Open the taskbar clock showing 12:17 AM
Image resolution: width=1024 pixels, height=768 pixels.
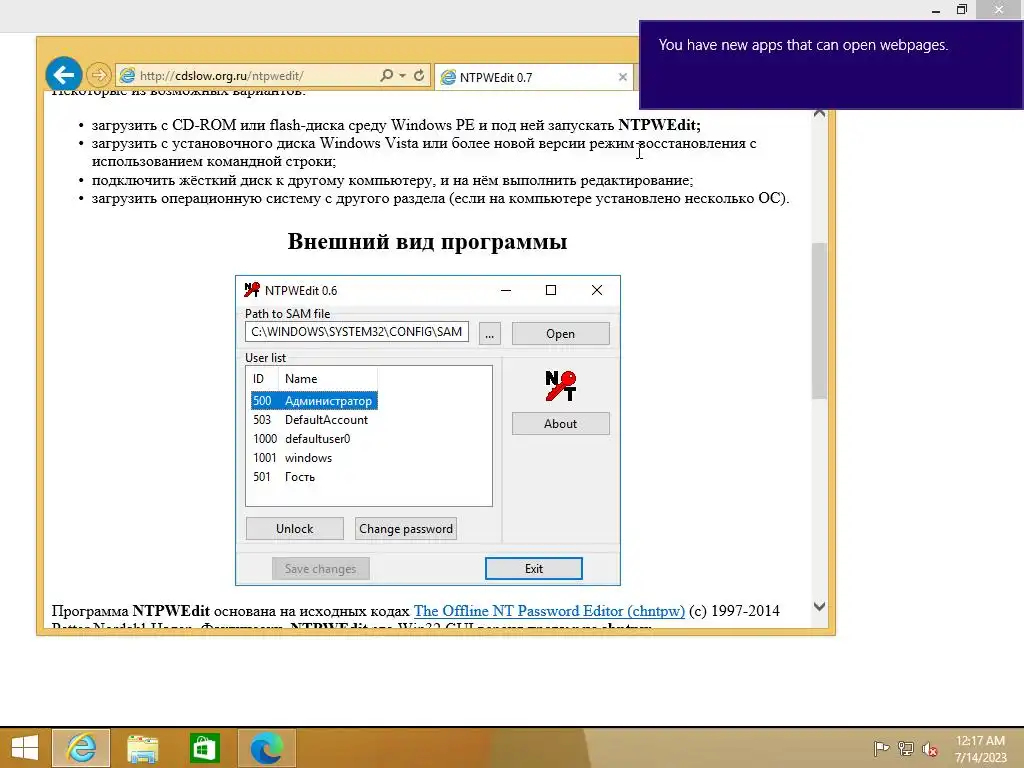click(980, 748)
